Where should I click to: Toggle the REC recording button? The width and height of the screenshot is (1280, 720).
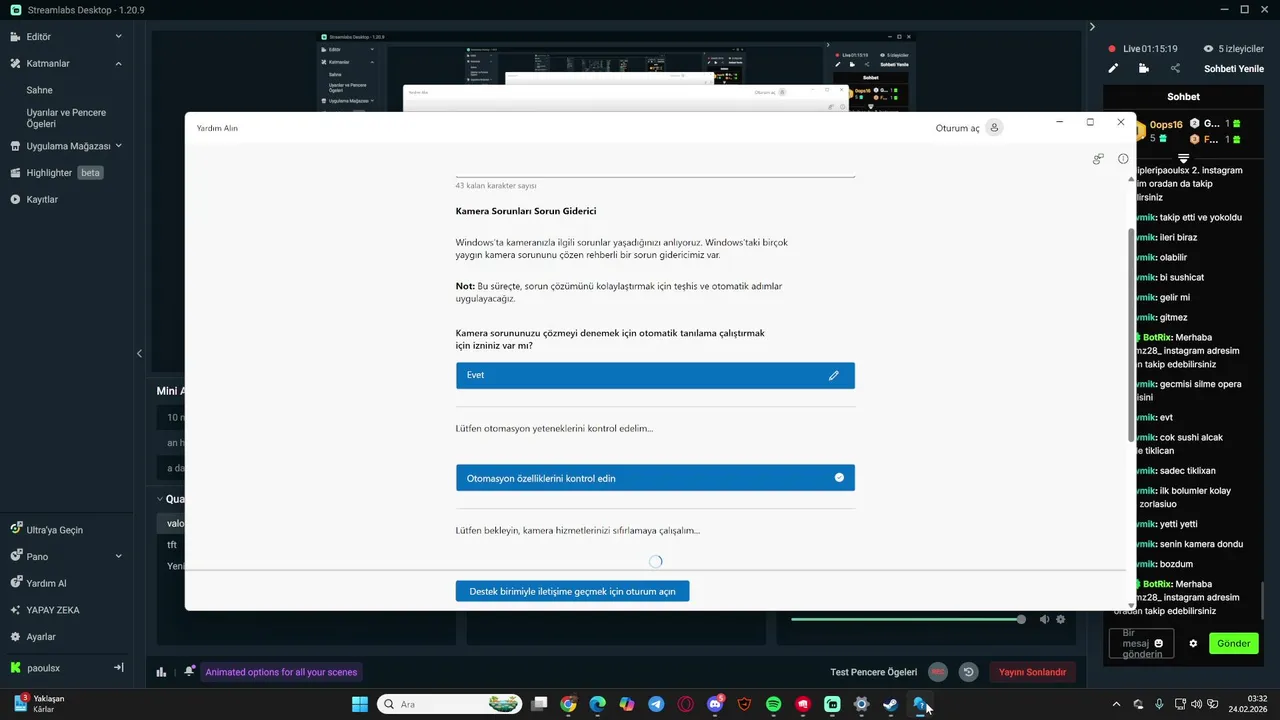(938, 672)
